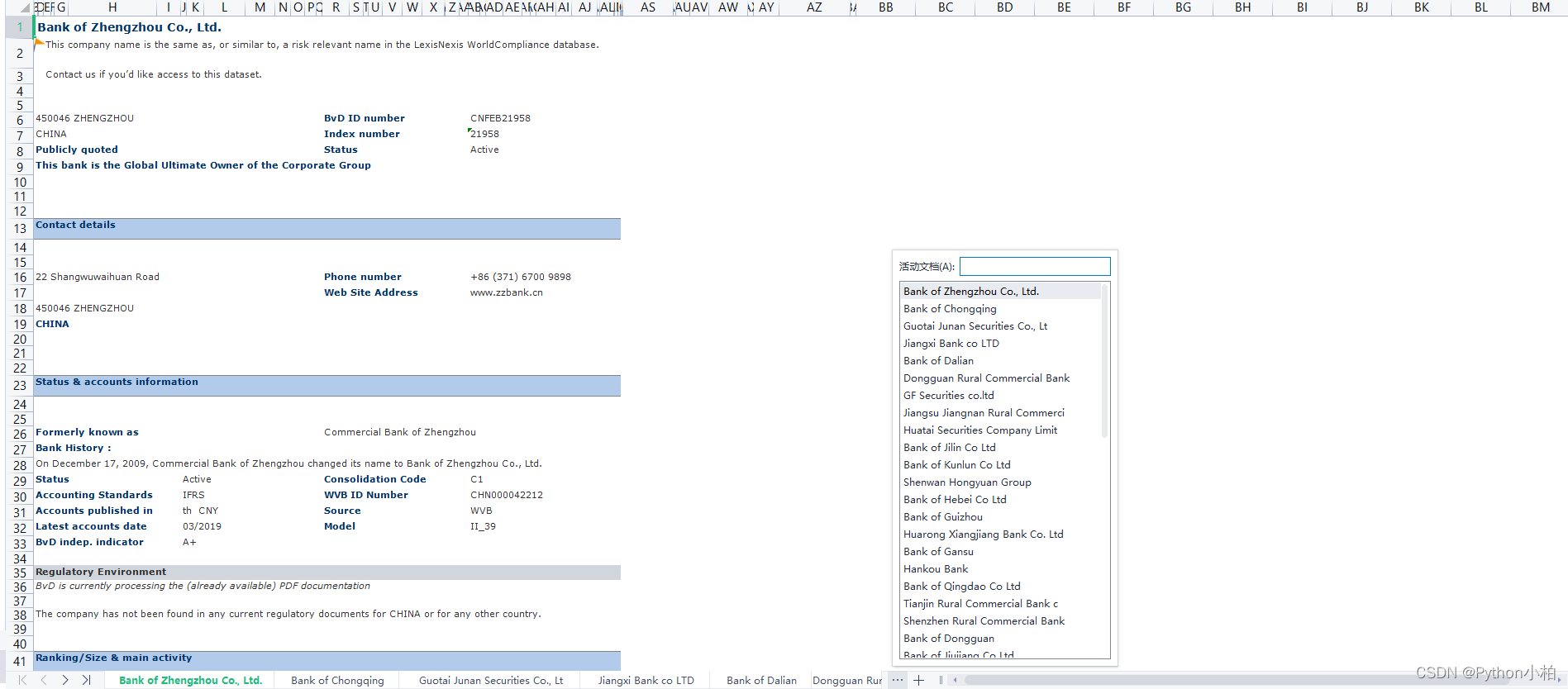
Task: Select column H header
Action: pyautogui.click(x=112, y=7)
